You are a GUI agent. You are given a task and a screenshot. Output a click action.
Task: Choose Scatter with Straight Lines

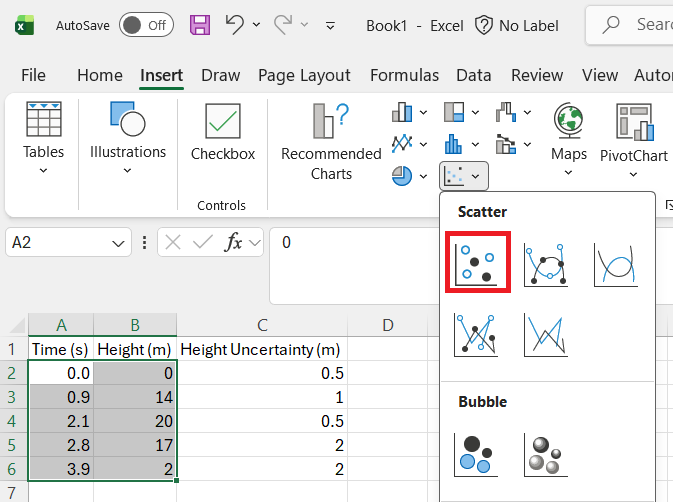click(x=546, y=335)
